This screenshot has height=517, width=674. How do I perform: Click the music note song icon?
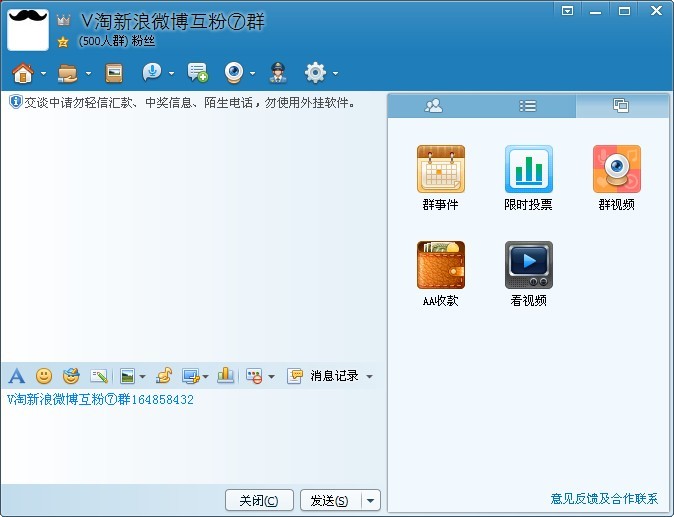pos(164,376)
